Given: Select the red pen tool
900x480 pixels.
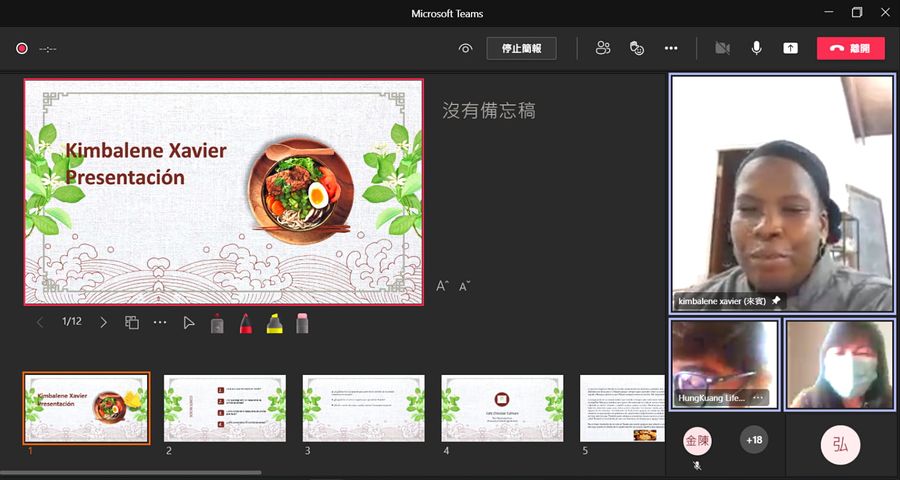Looking at the screenshot, I should 245,323.
